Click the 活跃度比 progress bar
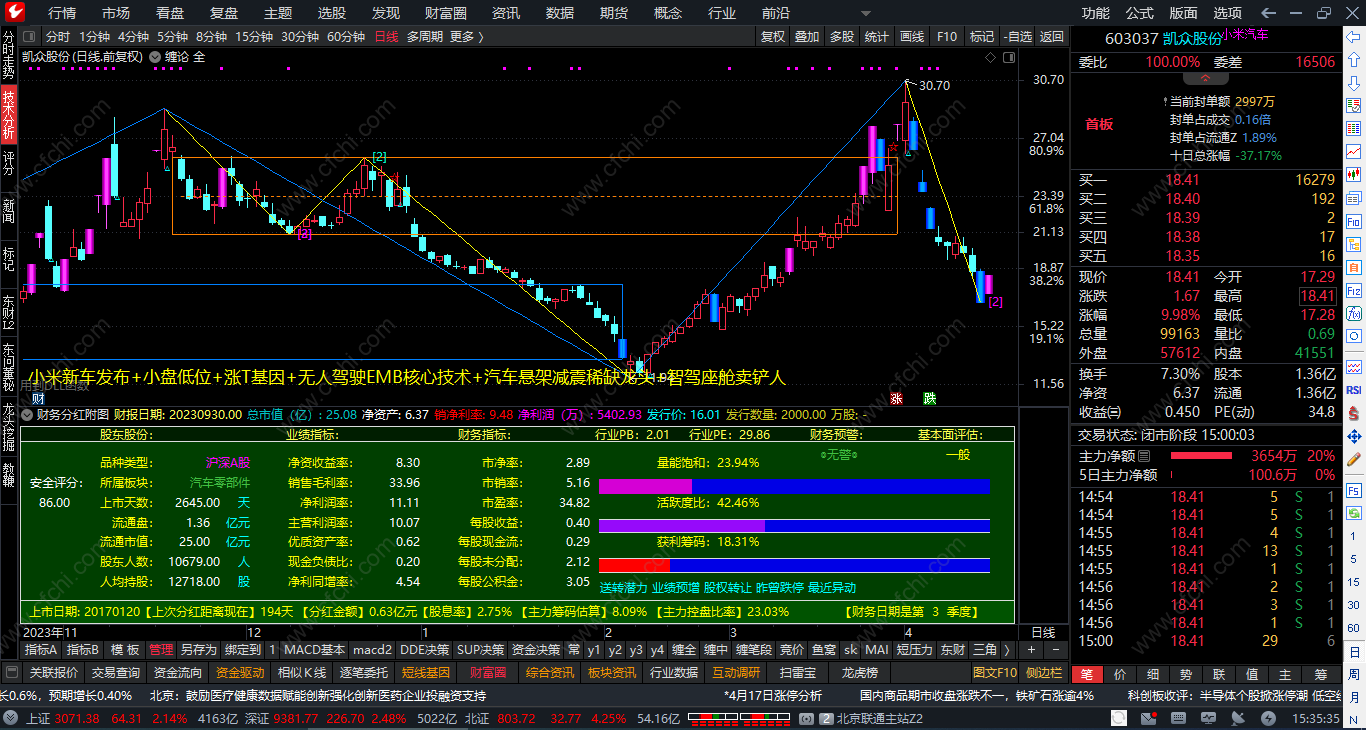The width and height of the screenshot is (1366, 730). click(794, 525)
